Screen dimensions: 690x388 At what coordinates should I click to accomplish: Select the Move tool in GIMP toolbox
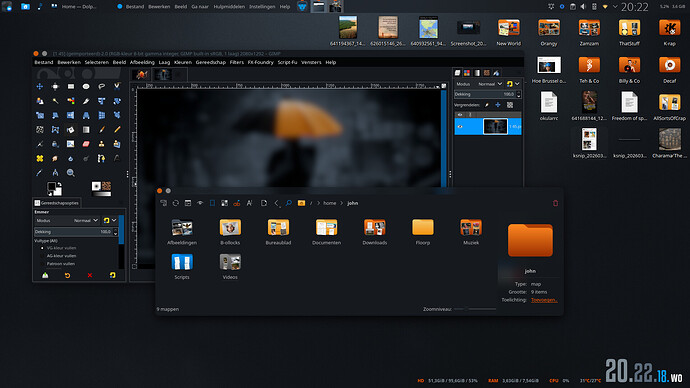(40, 87)
